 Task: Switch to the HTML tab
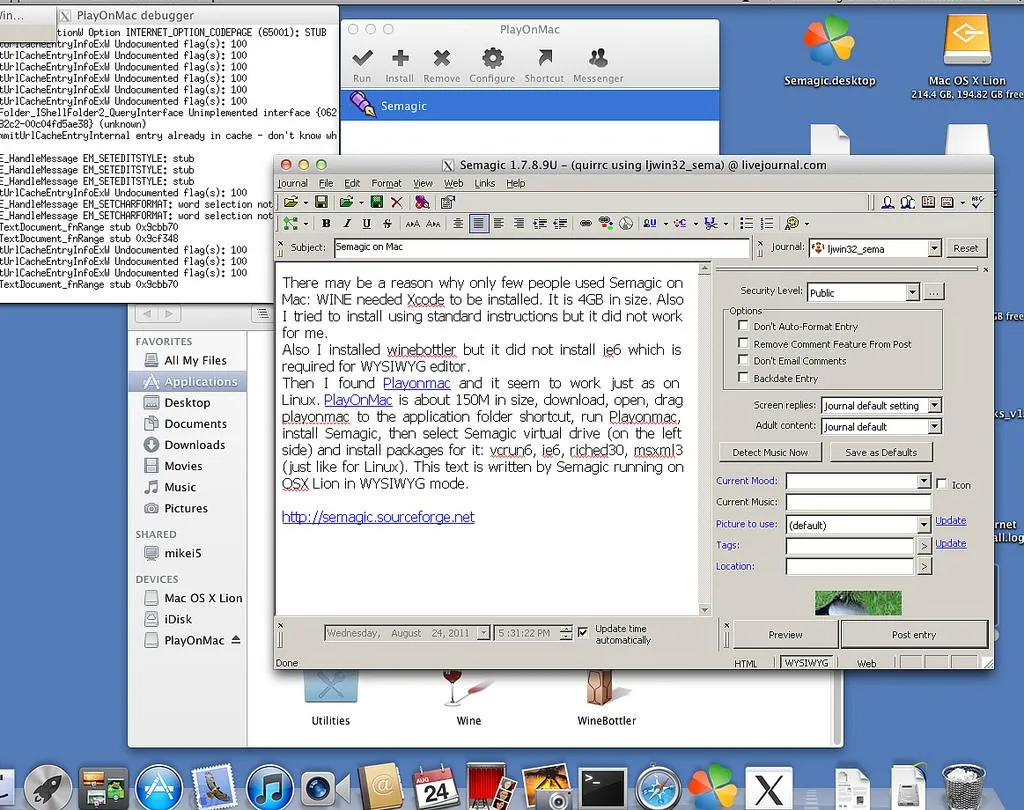click(746, 662)
